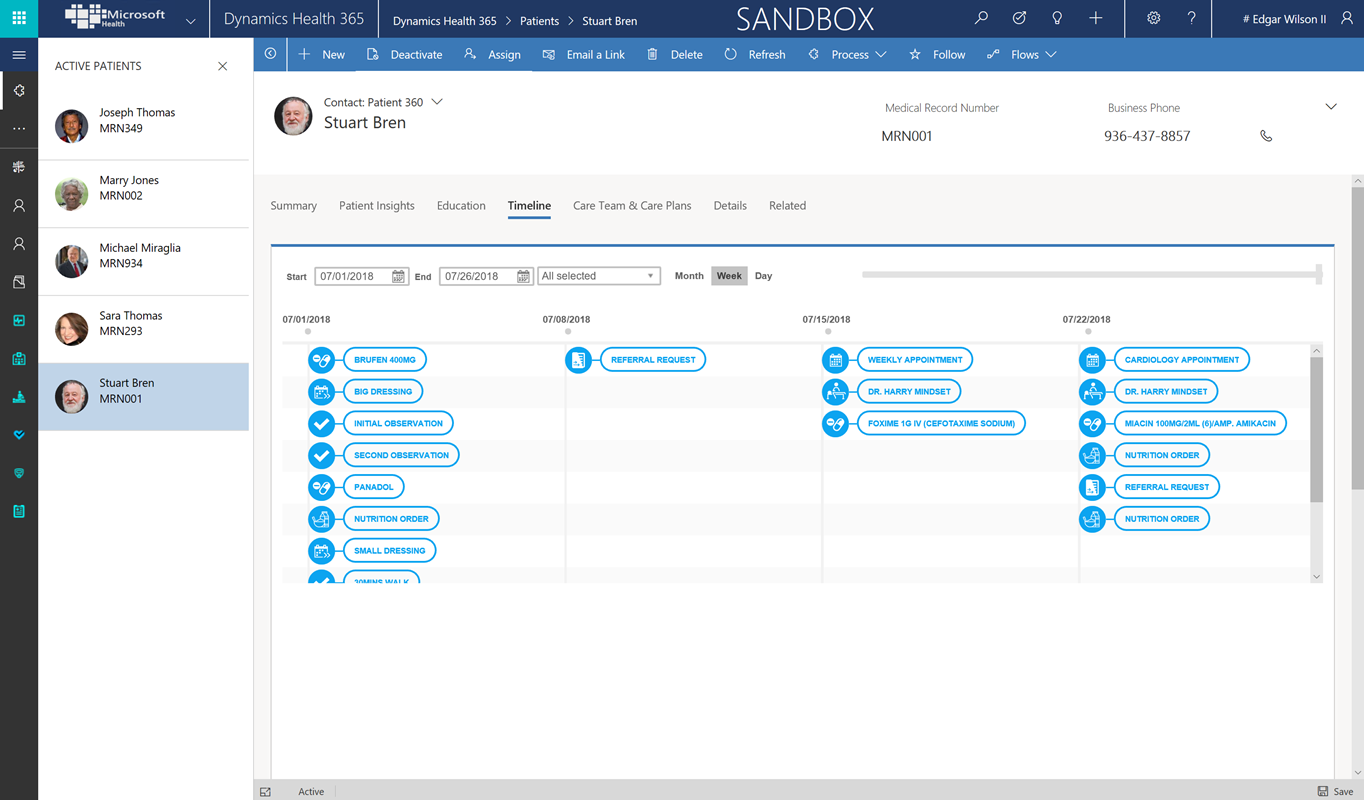Click the Deactivate button

404,55
